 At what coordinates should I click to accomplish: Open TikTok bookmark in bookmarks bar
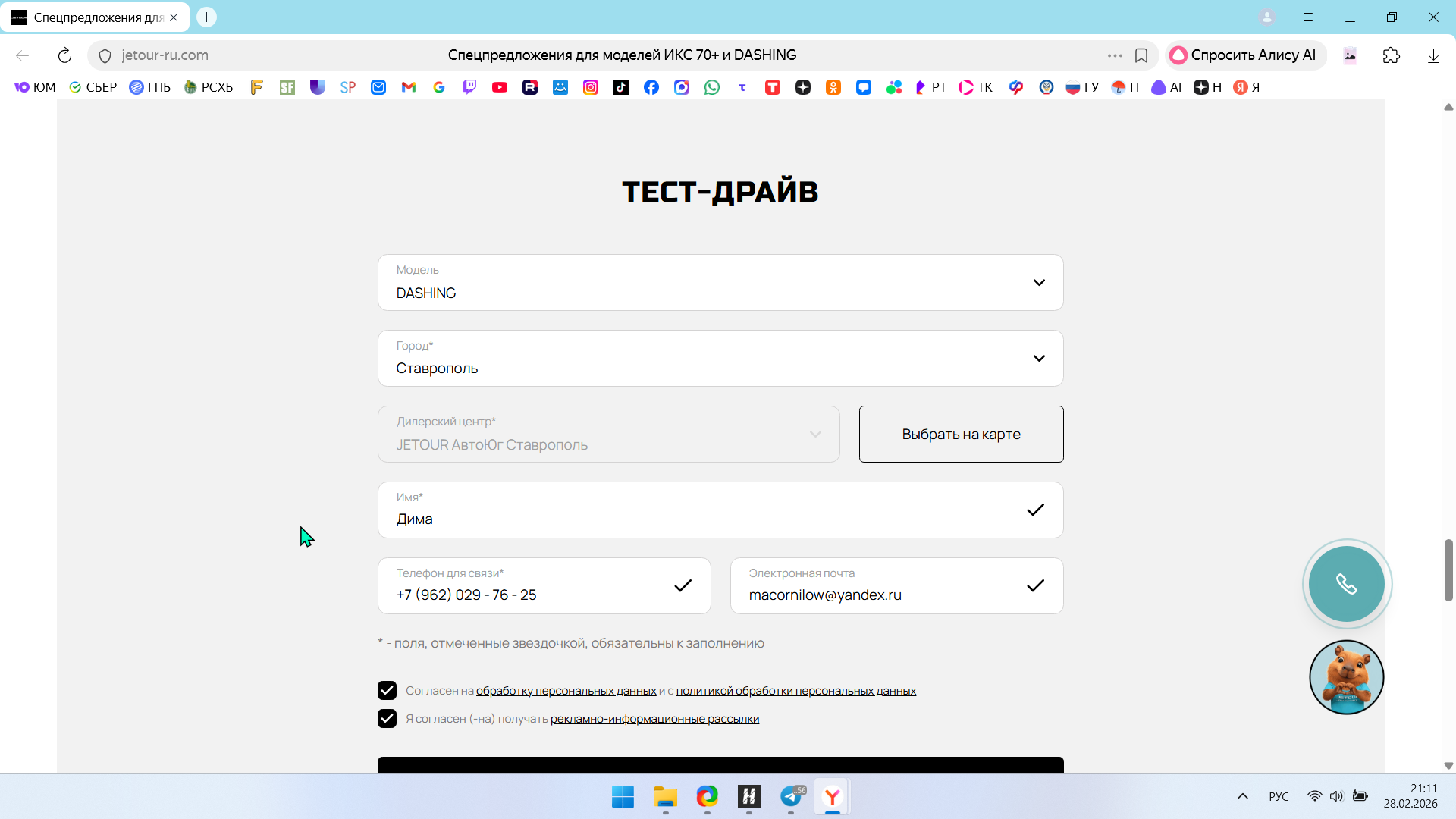620,87
